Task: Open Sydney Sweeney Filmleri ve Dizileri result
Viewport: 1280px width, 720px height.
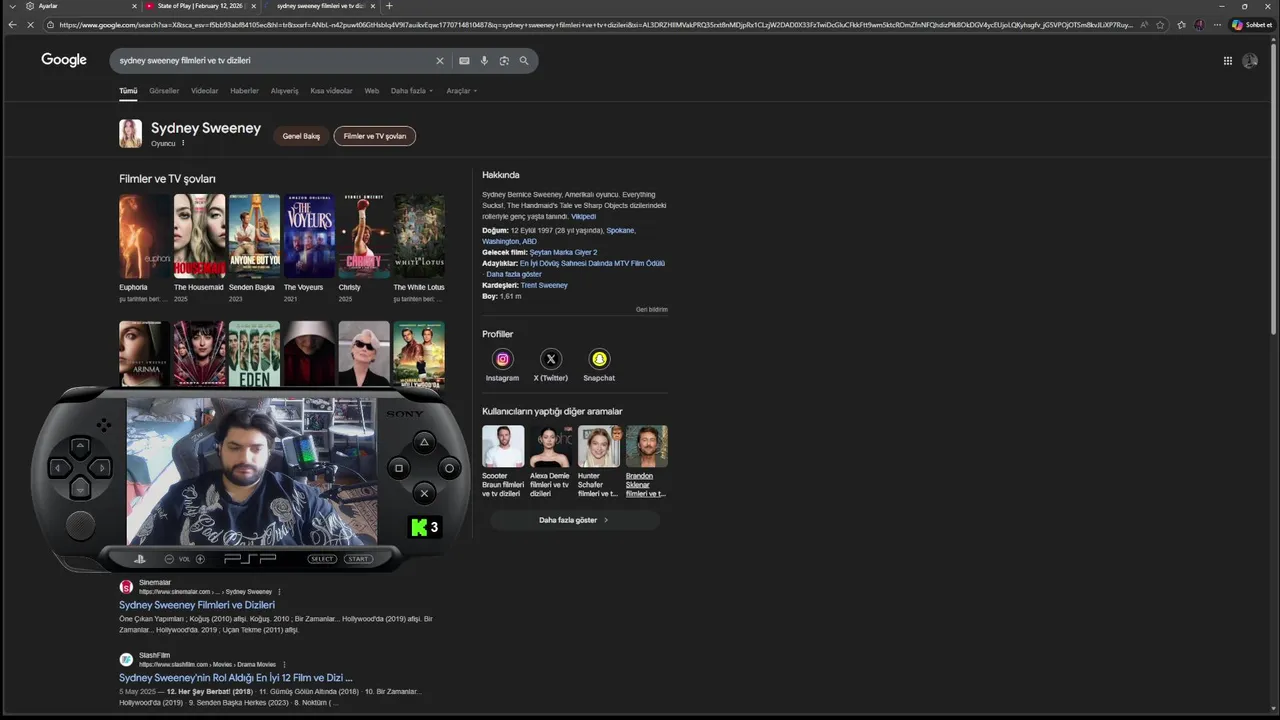Action: click(197, 605)
